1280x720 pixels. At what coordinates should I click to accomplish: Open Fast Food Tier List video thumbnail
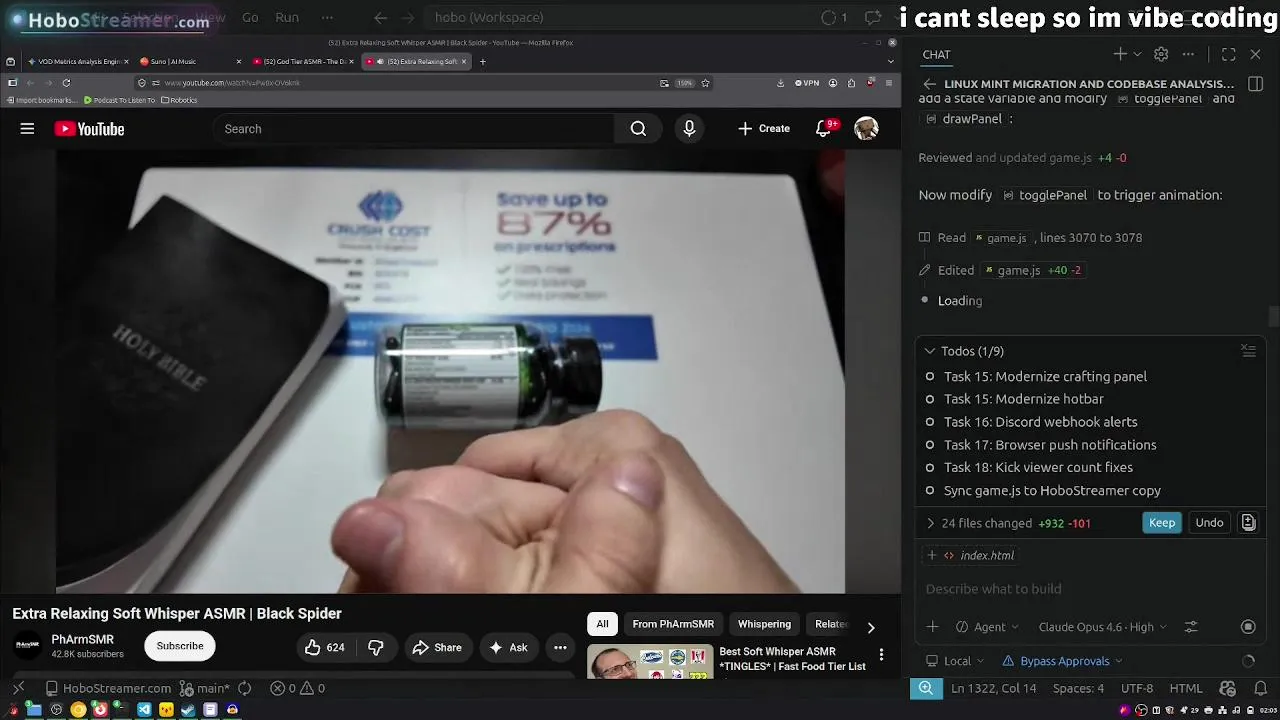click(x=650, y=662)
